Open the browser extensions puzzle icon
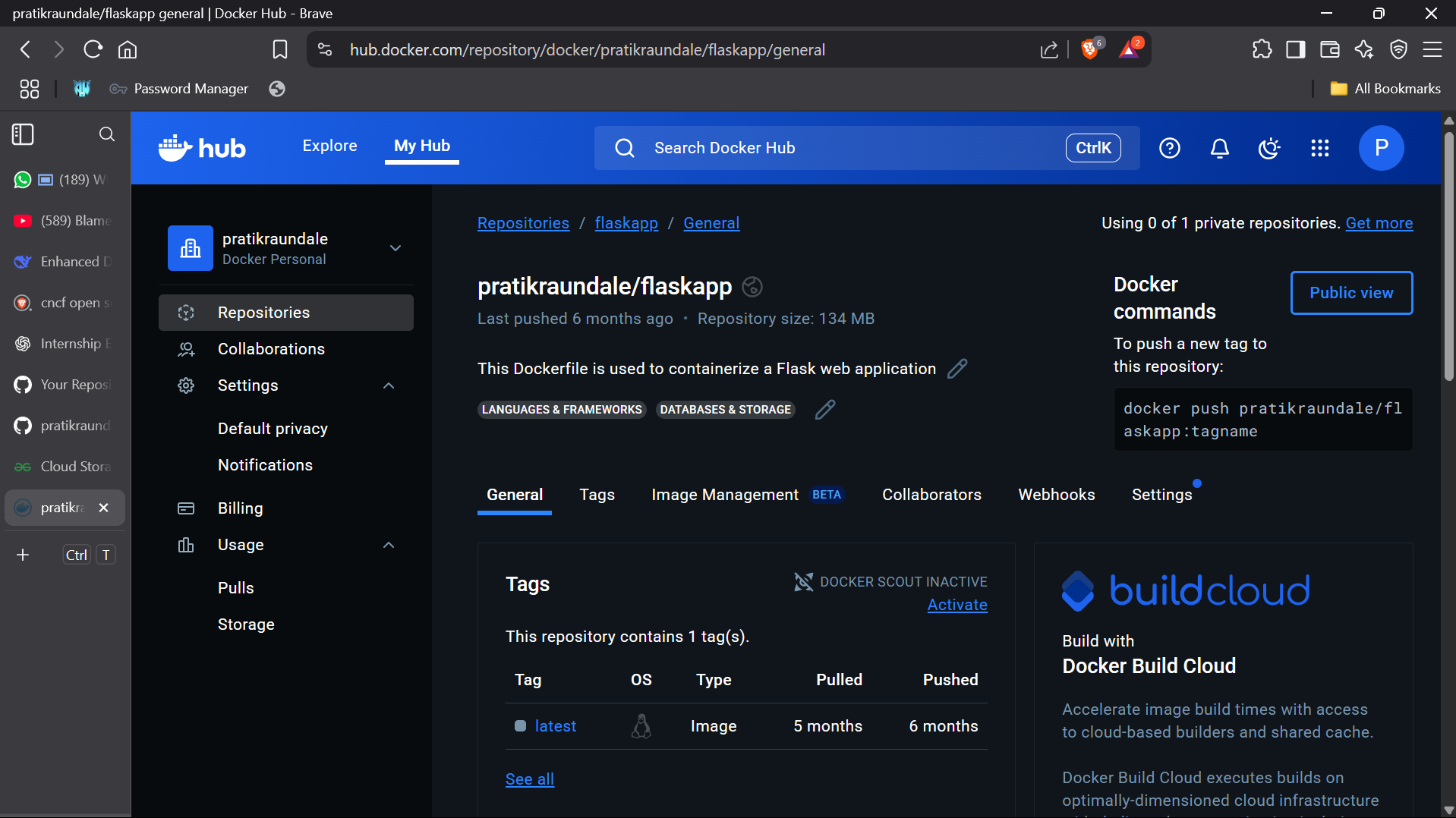Viewport: 1456px width, 818px height. [1262, 50]
